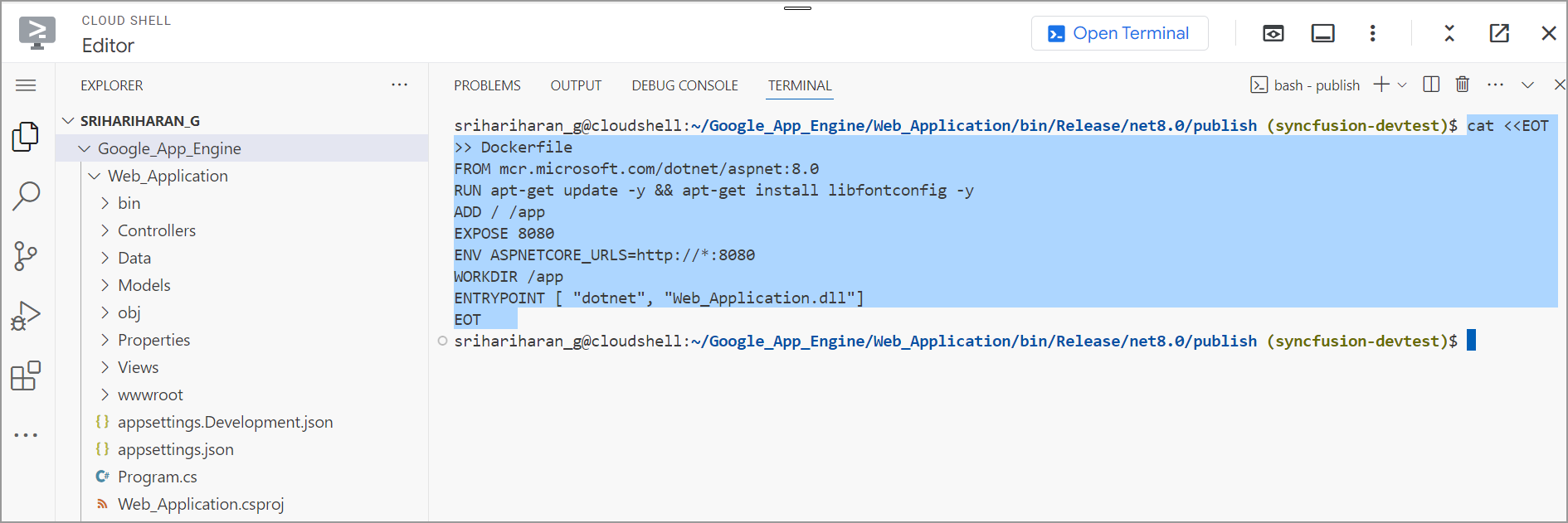Click the Open Terminal button
The image size is (1568, 523).
(1120, 33)
